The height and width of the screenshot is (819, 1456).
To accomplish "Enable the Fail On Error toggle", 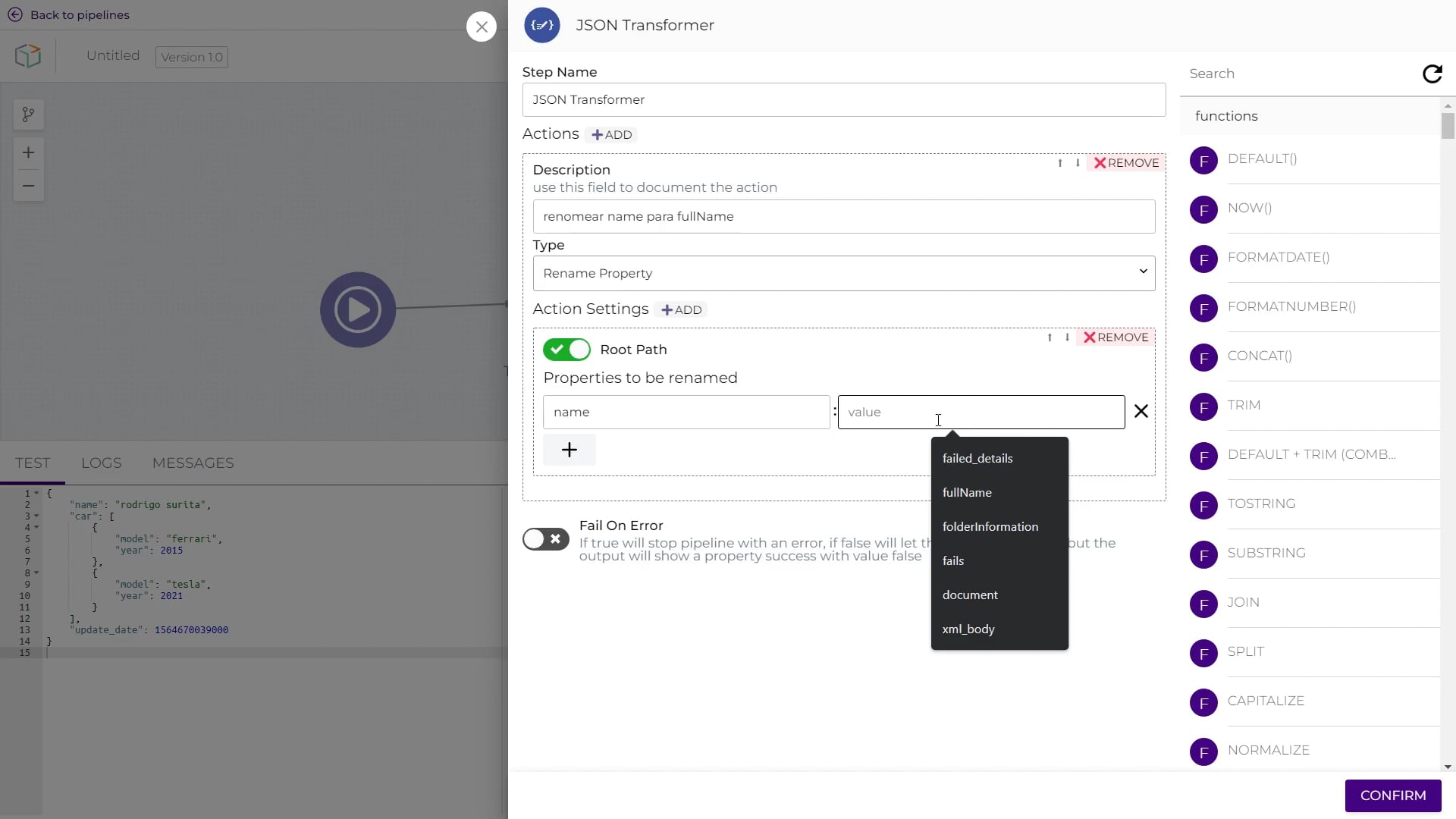I will [x=545, y=539].
